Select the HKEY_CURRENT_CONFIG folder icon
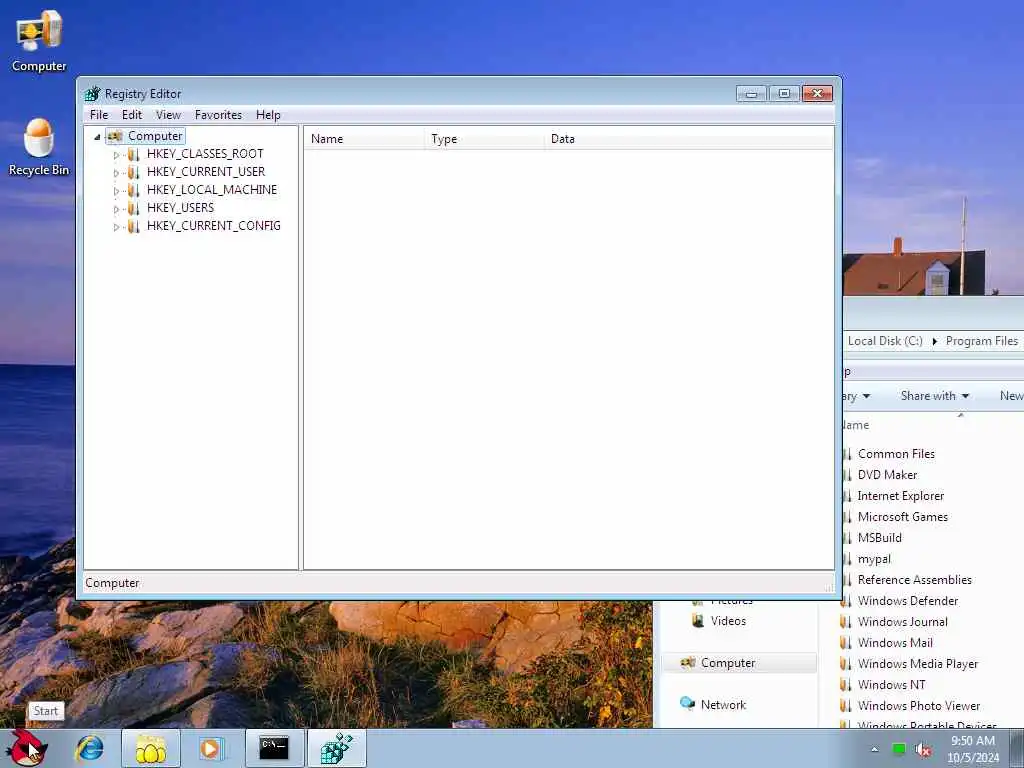Viewport: 1024px width, 768px height. (x=133, y=226)
